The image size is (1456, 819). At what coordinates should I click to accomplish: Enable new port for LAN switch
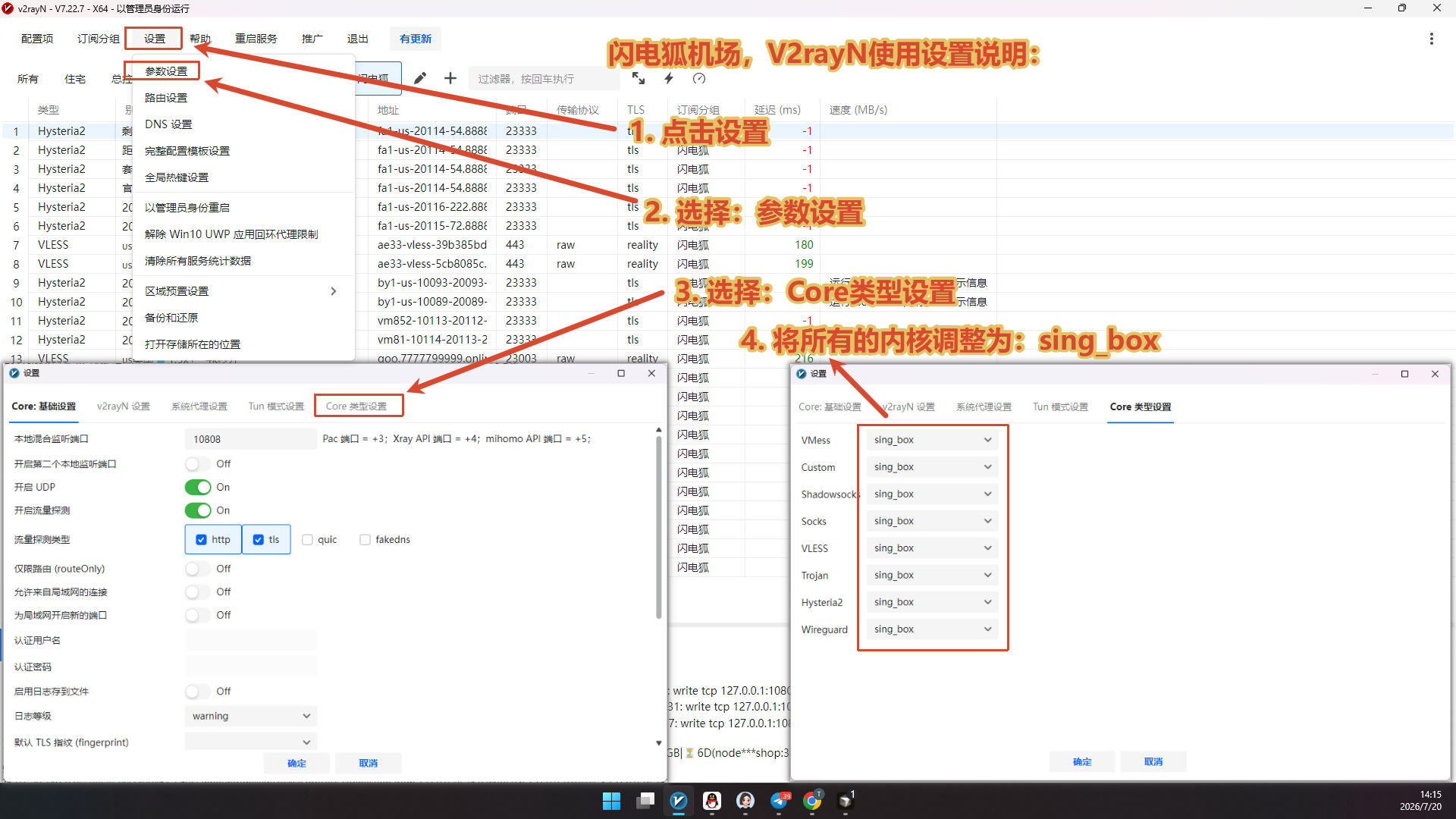pos(198,615)
